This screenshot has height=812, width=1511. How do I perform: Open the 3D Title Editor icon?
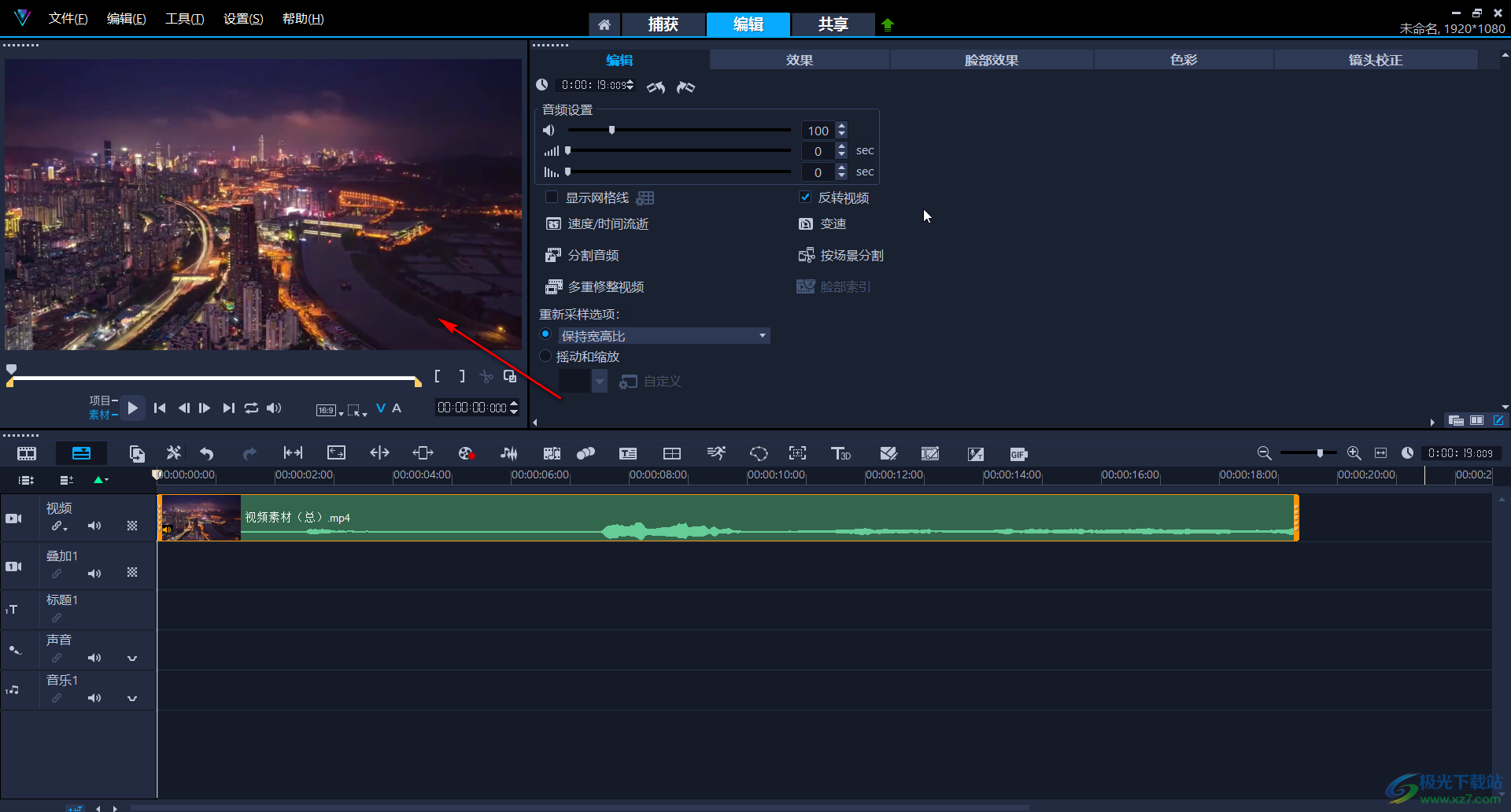(x=840, y=453)
